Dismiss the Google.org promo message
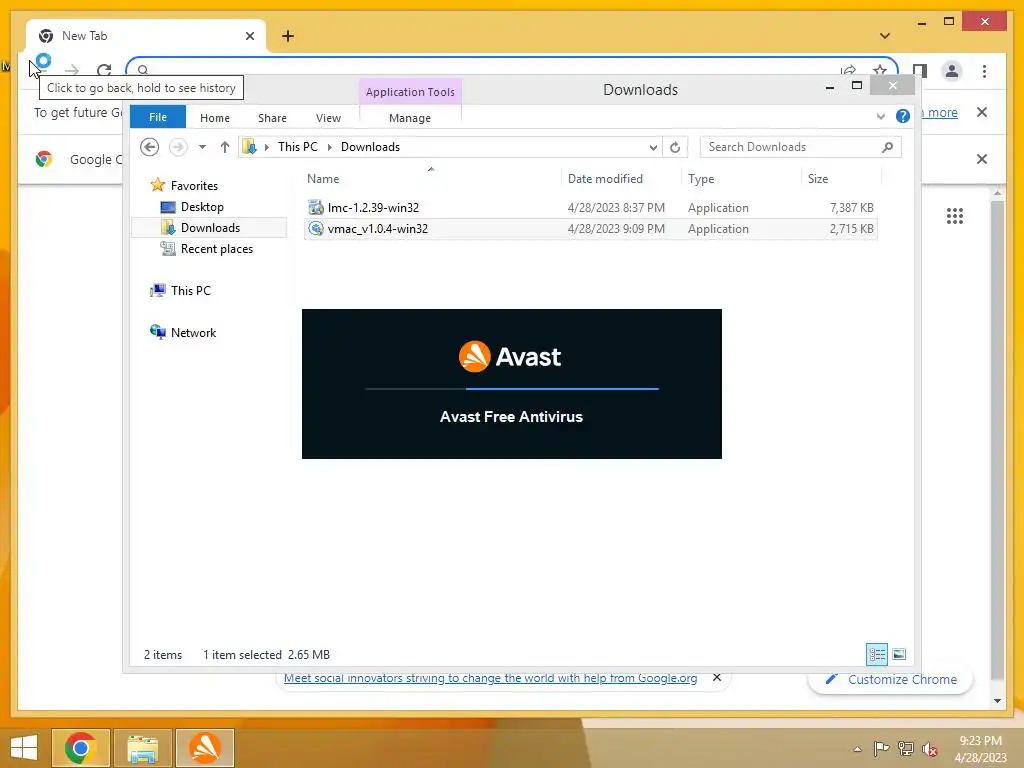Viewport: 1024px width, 768px height. [x=716, y=677]
